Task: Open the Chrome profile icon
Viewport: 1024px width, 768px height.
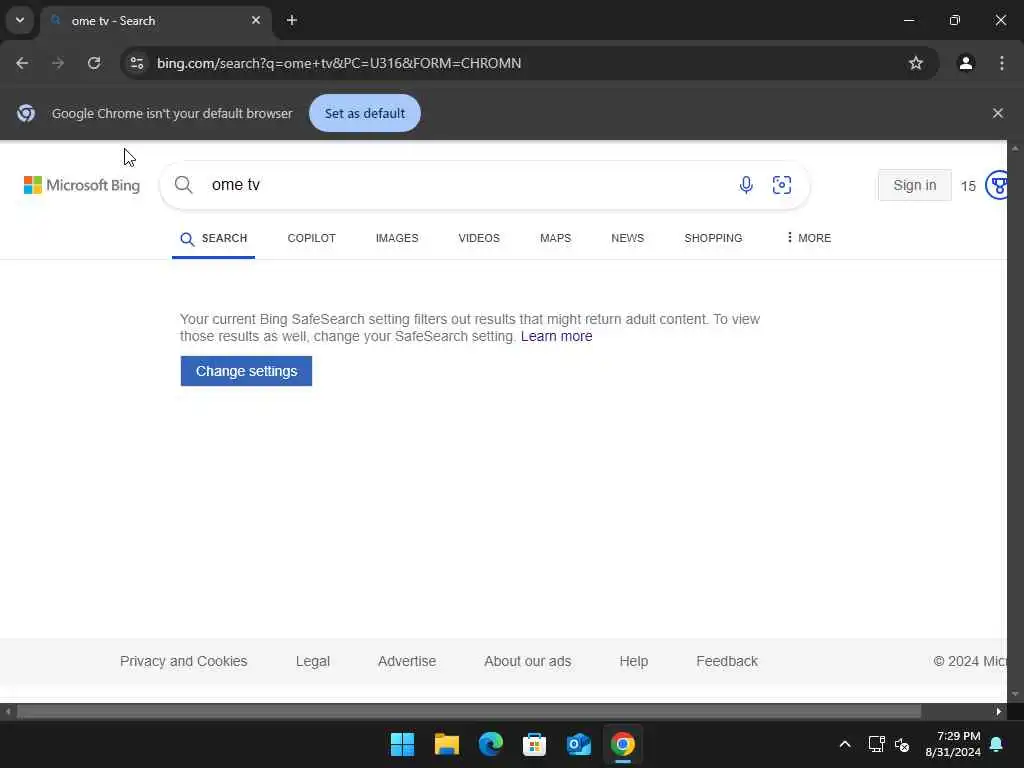Action: (x=965, y=63)
